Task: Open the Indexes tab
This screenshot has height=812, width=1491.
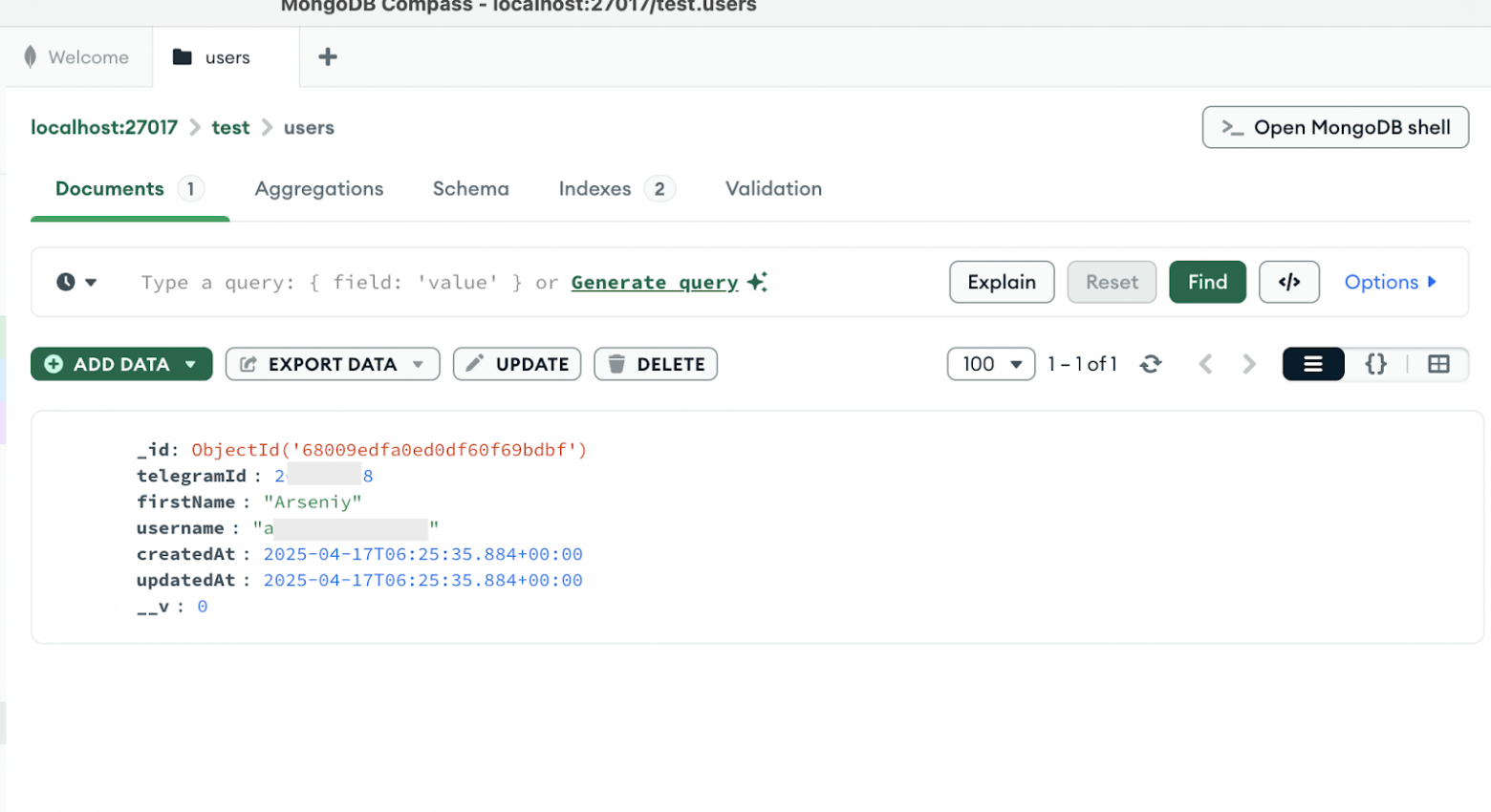Action: point(616,189)
